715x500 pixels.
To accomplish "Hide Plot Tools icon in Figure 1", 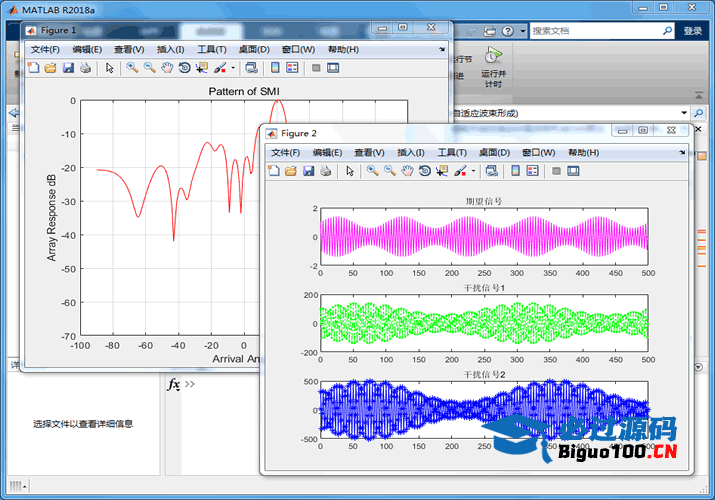I will click(x=316, y=68).
